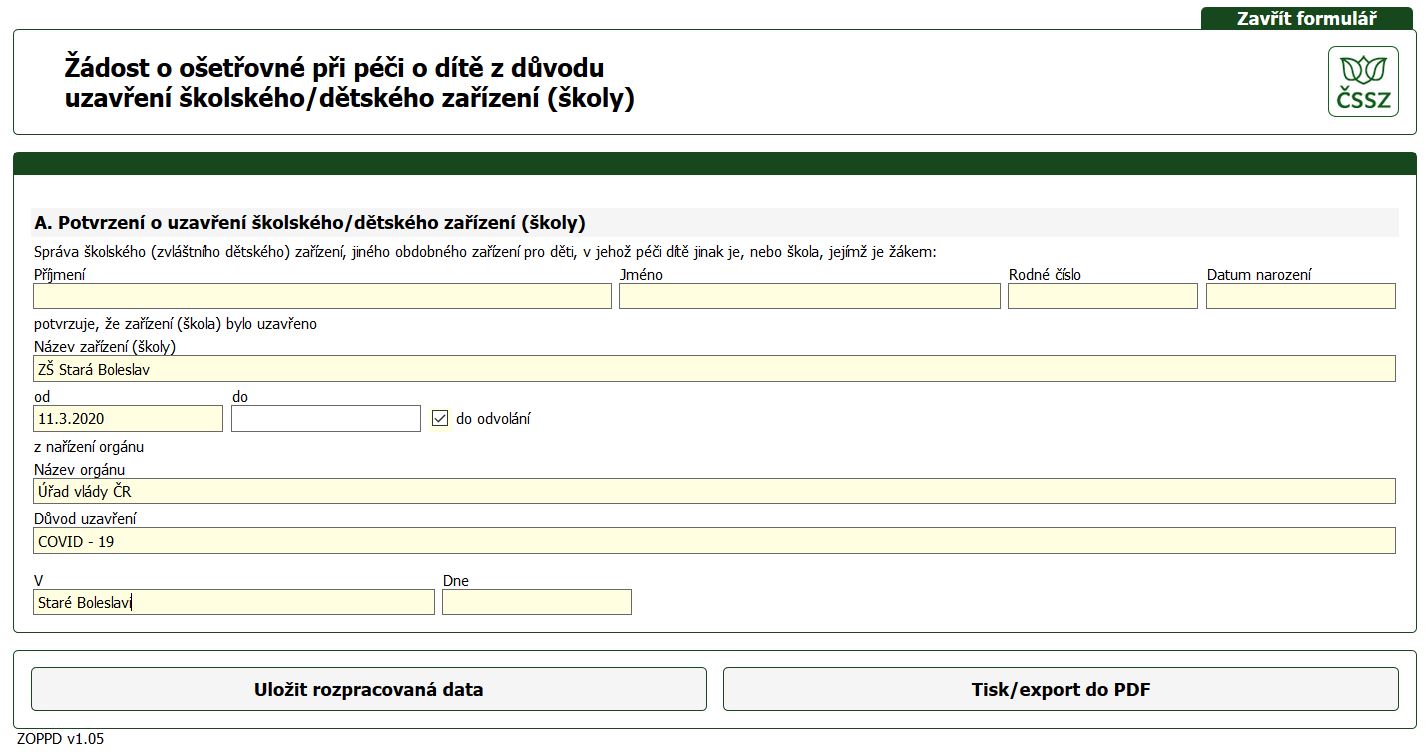Viewport: 1428px width, 756px height.
Task: Select the 'od' date field showing 11.3.2020
Action: [x=128, y=419]
